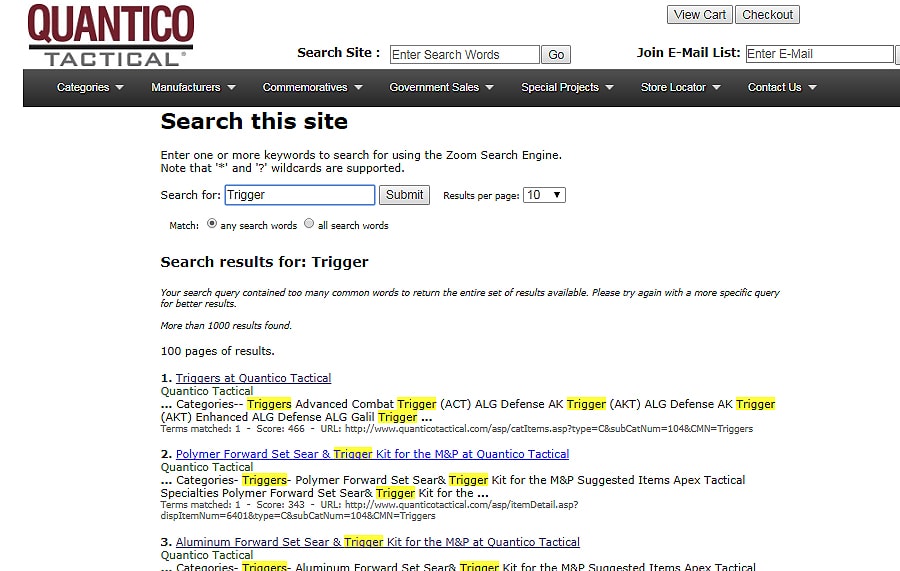The height and width of the screenshot is (571, 900).
Task: Open the Government Sales menu
Action: pyautogui.click(x=441, y=87)
